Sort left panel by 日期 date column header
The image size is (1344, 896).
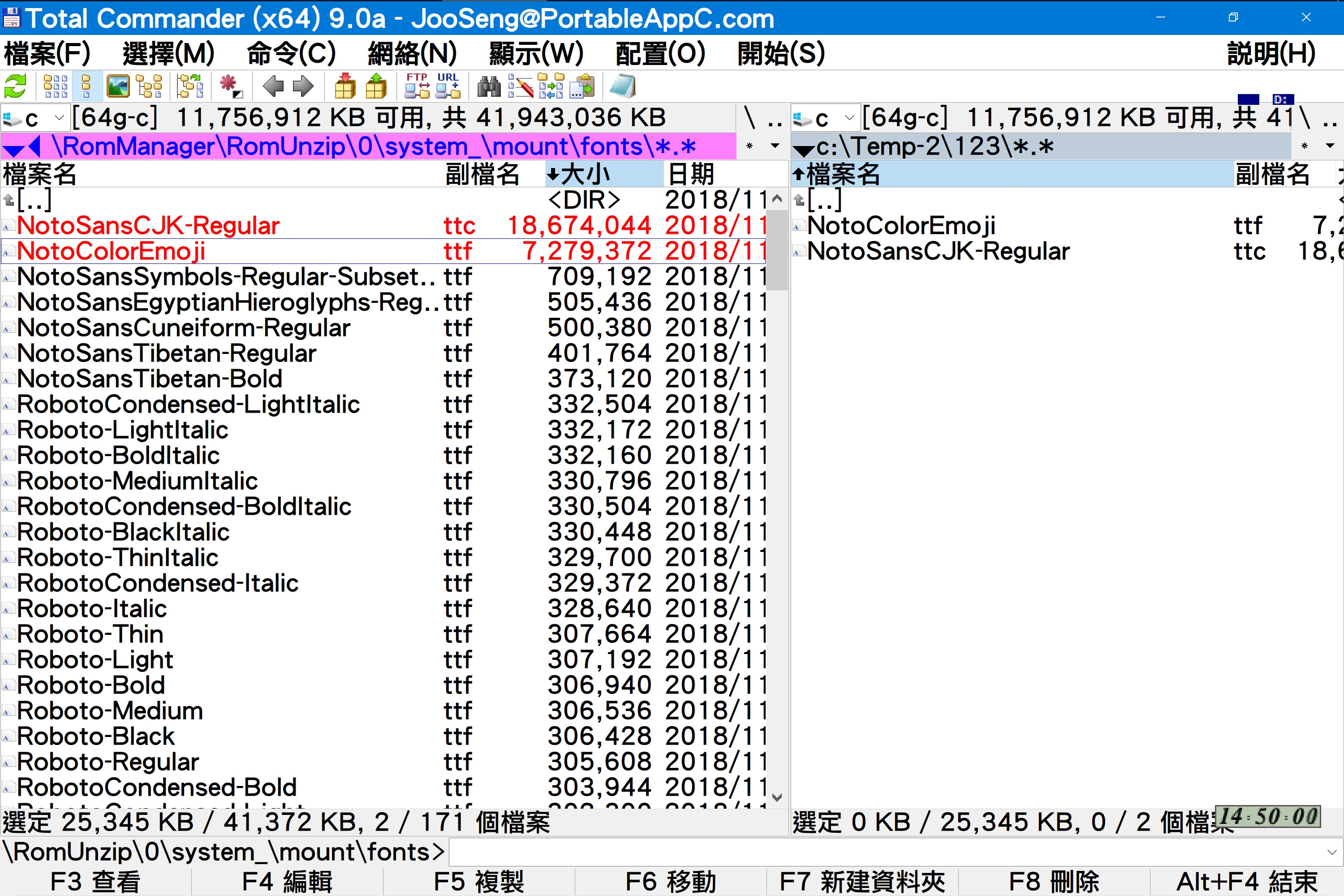point(726,174)
